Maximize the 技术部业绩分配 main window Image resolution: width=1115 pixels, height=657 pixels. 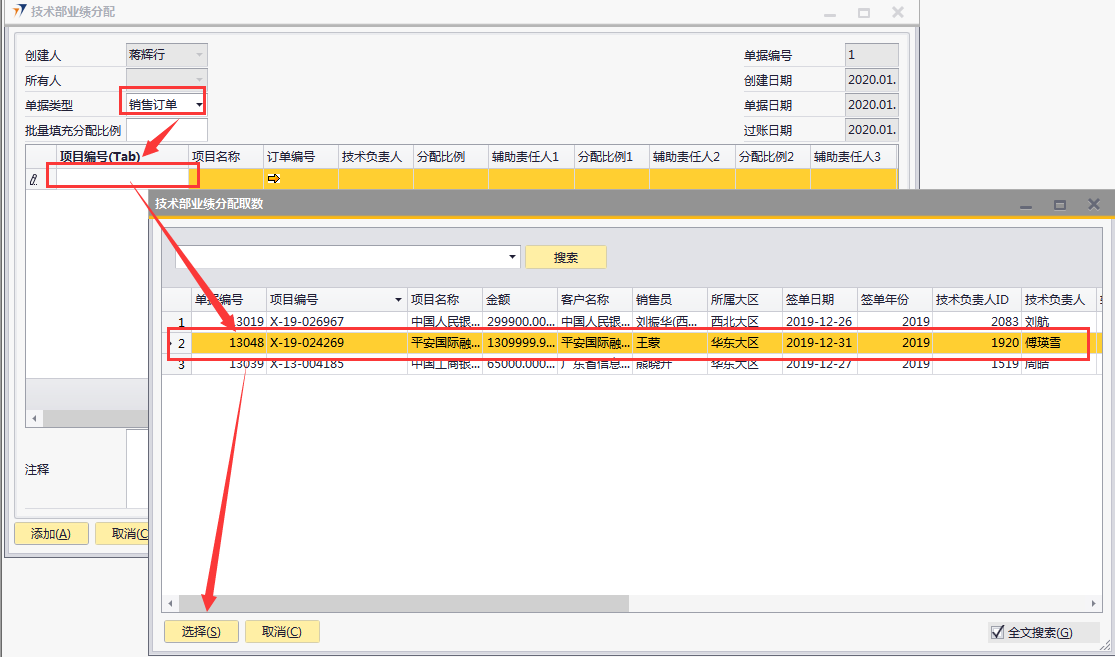tap(863, 13)
